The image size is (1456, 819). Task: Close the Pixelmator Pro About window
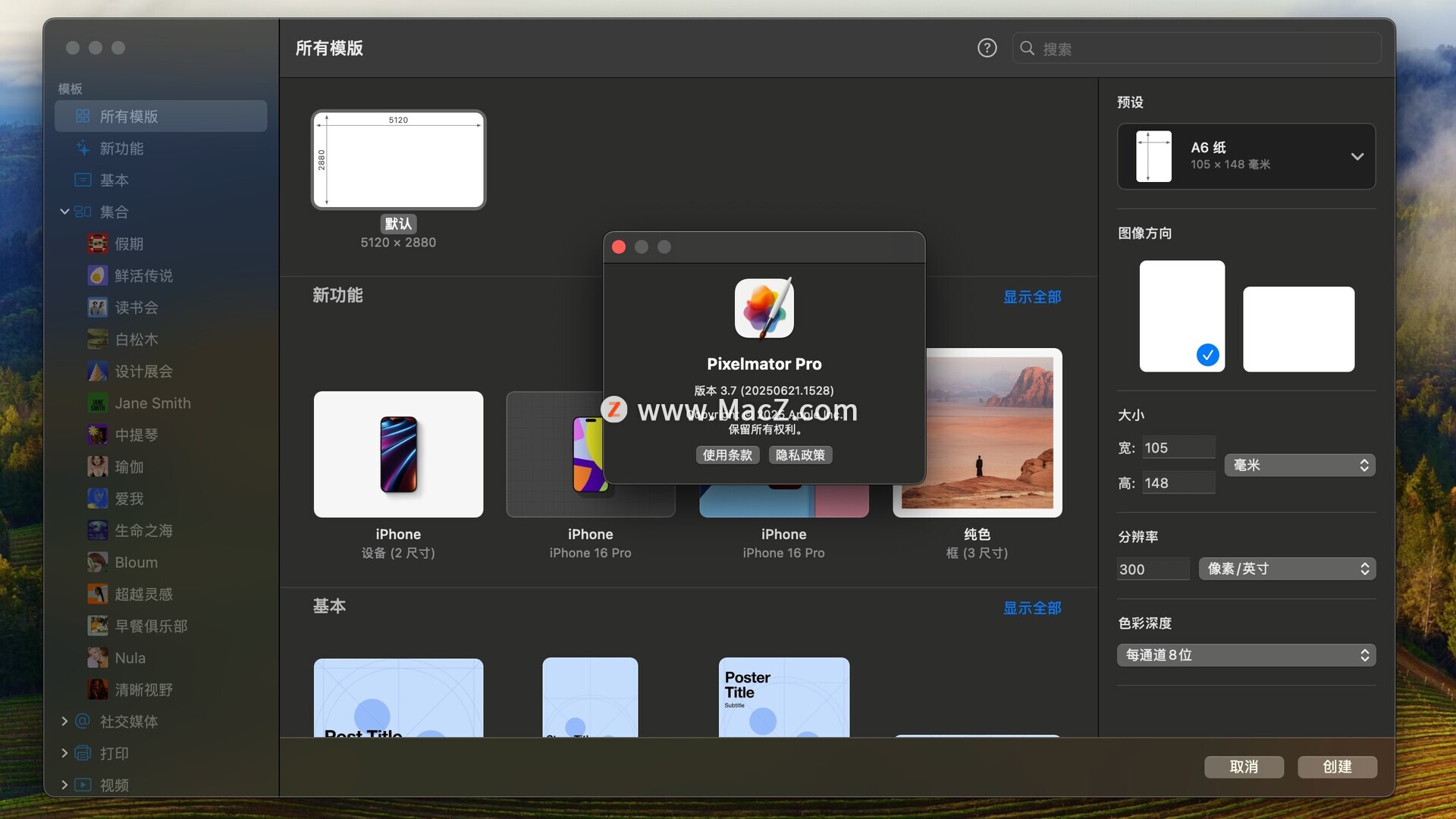[x=619, y=247]
